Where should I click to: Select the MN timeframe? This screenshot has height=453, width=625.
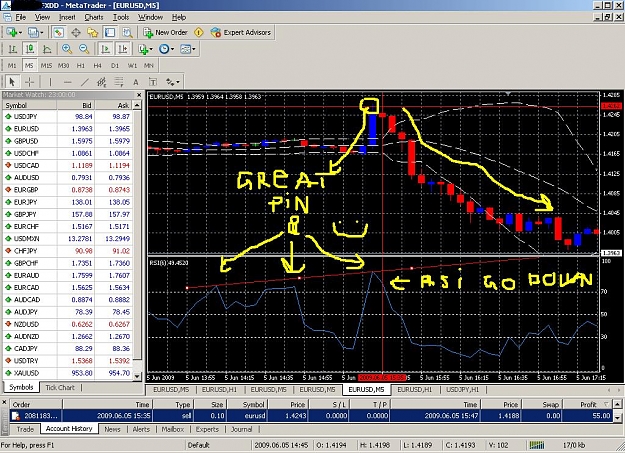pyautogui.click(x=149, y=65)
